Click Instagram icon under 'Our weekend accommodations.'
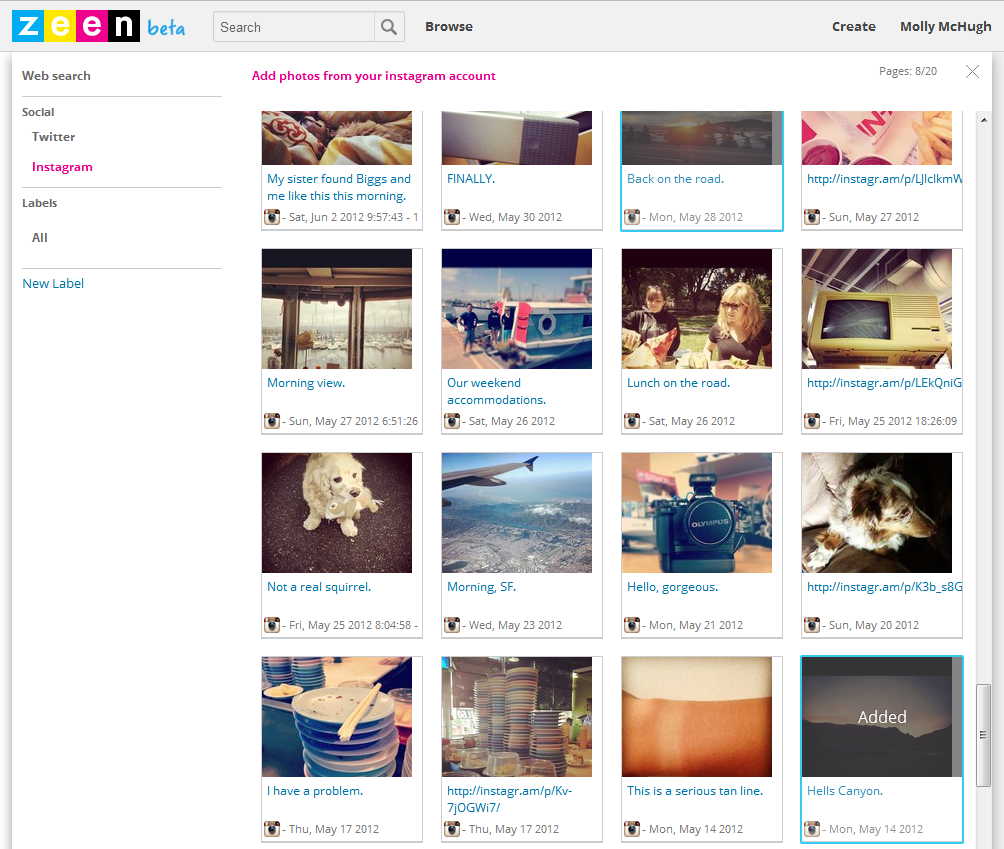Viewport: 1004px width, 849px height. [x=452, y=421]
